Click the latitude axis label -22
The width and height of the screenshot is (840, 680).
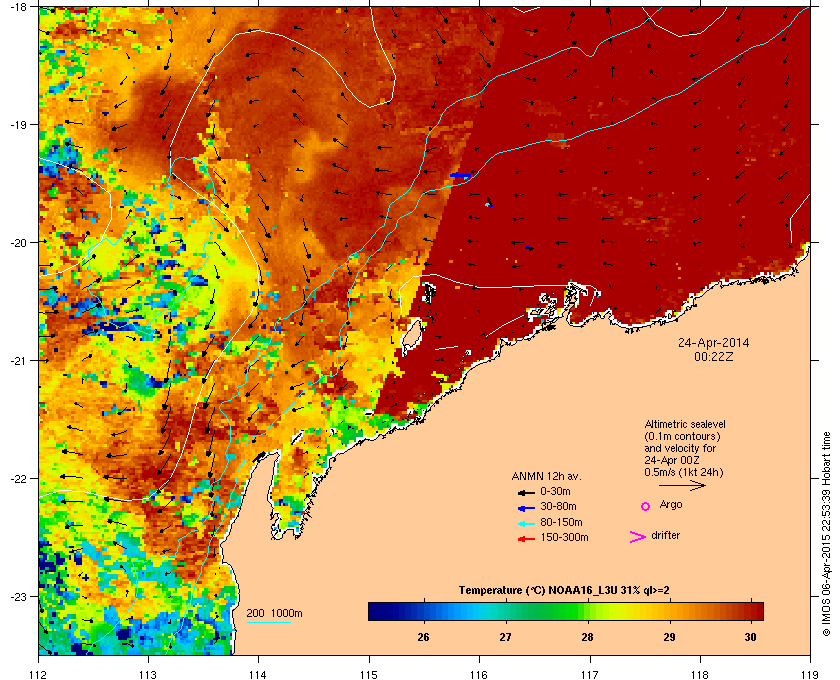coord(18,478)
